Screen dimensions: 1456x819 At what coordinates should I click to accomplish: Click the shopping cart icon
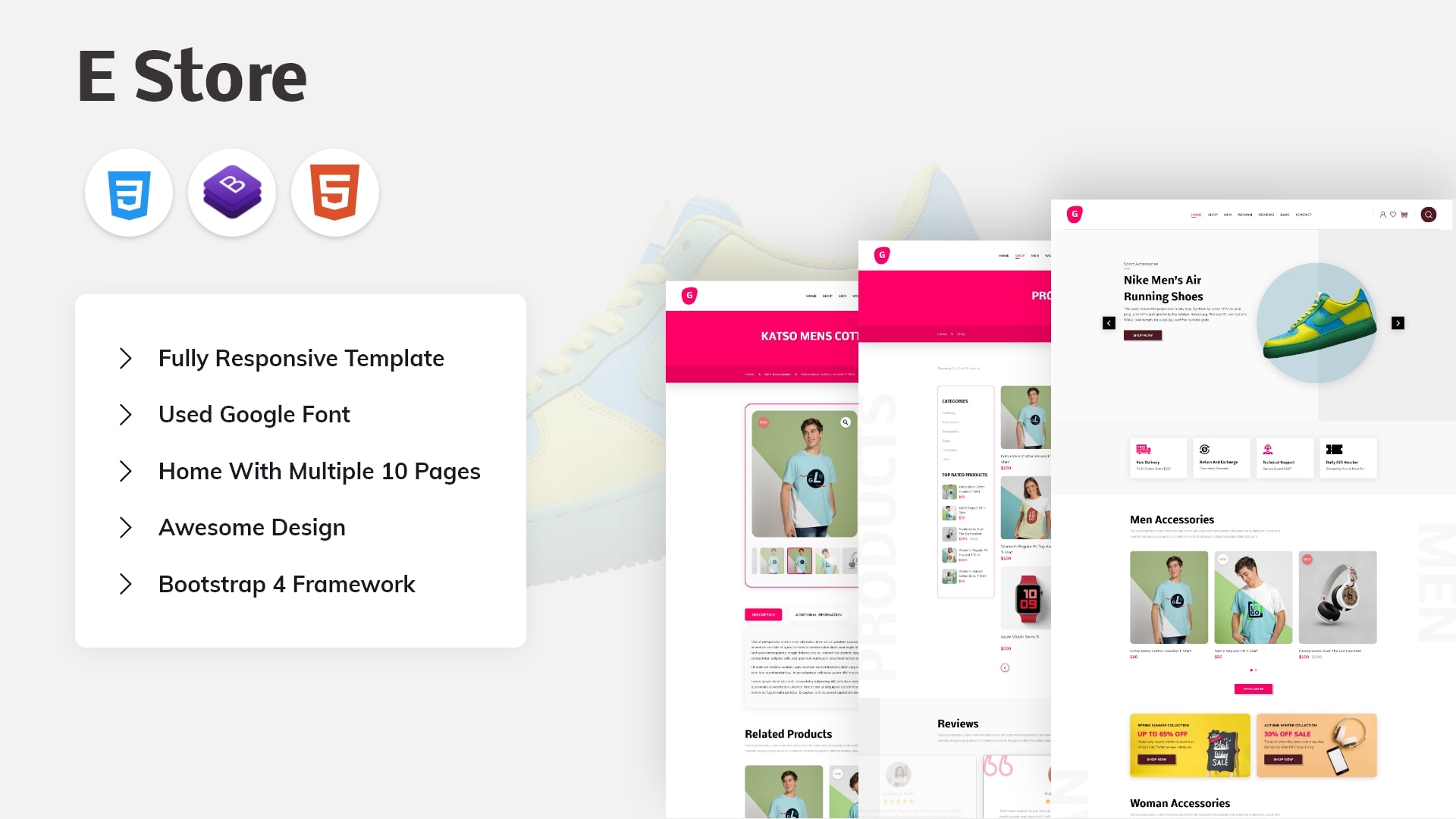(1403, 214)
